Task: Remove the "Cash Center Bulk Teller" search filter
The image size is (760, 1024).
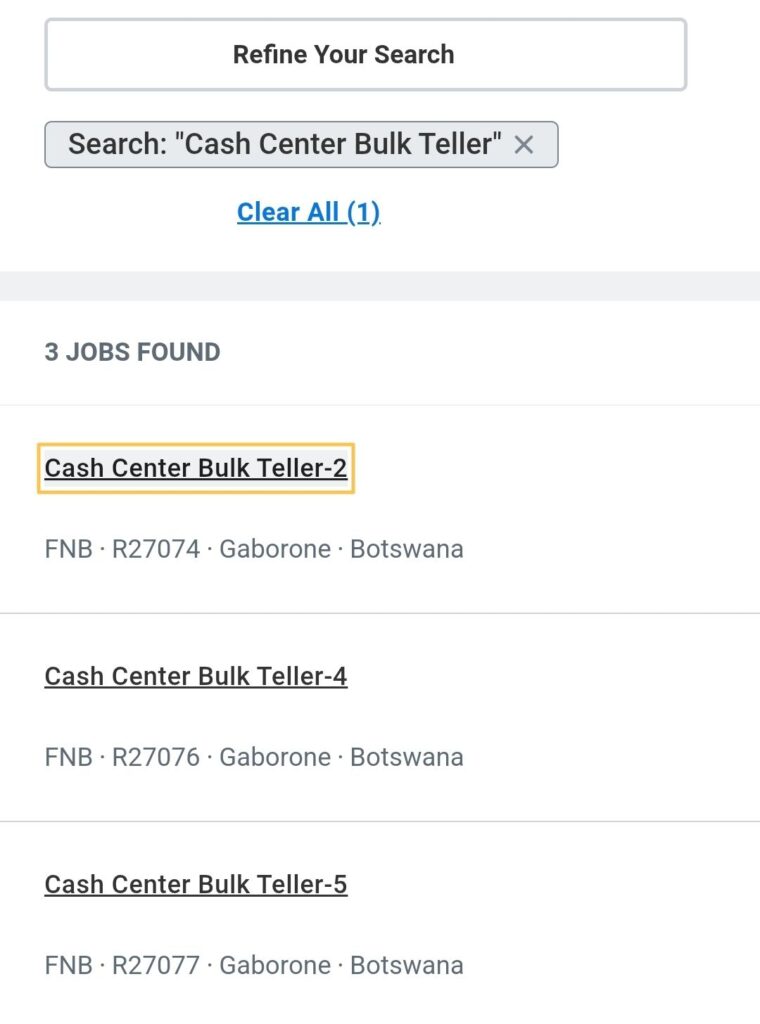Action: click(523, 145)
